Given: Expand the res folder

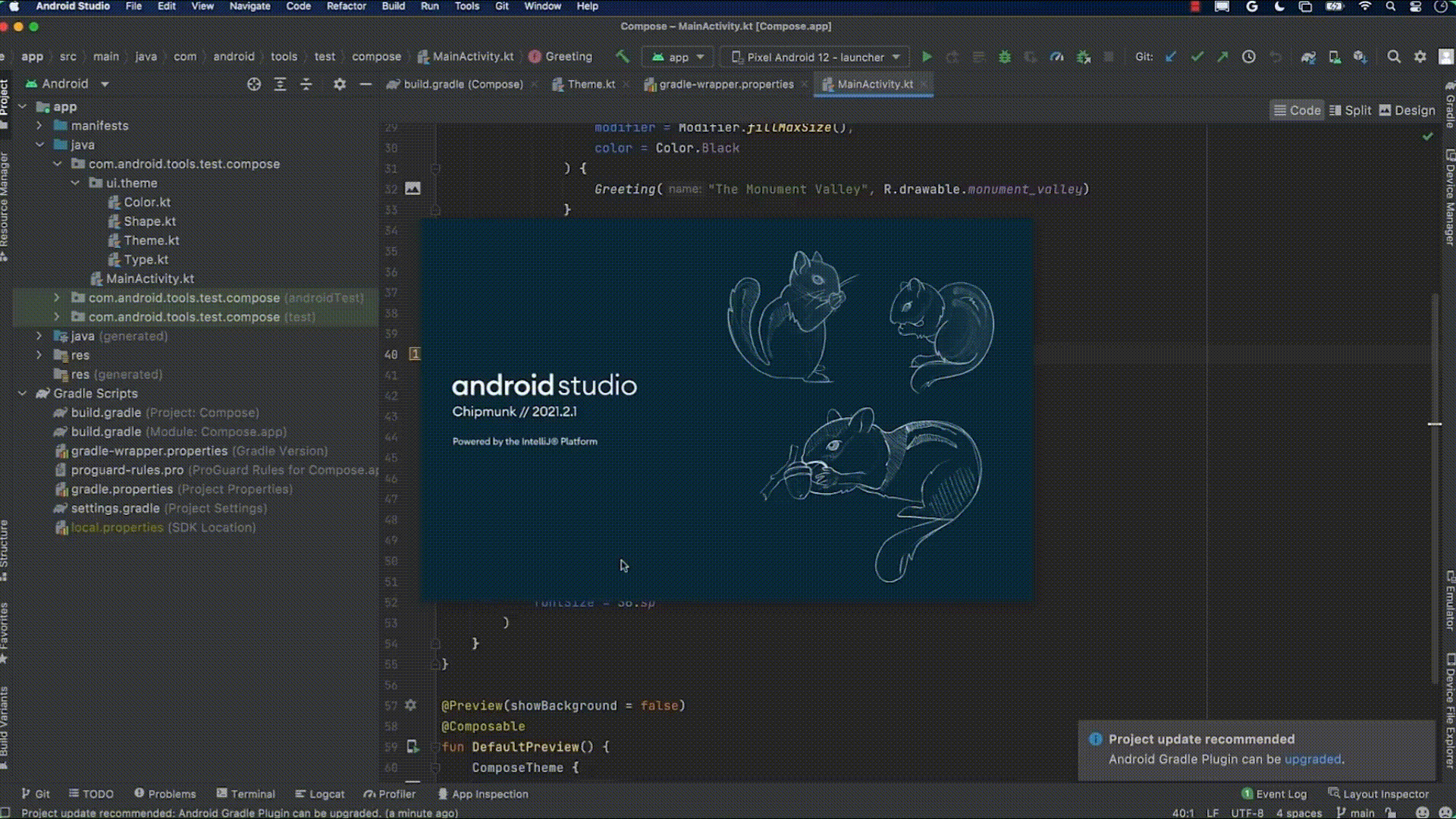Looking at the screenshot, I should 39,355.
